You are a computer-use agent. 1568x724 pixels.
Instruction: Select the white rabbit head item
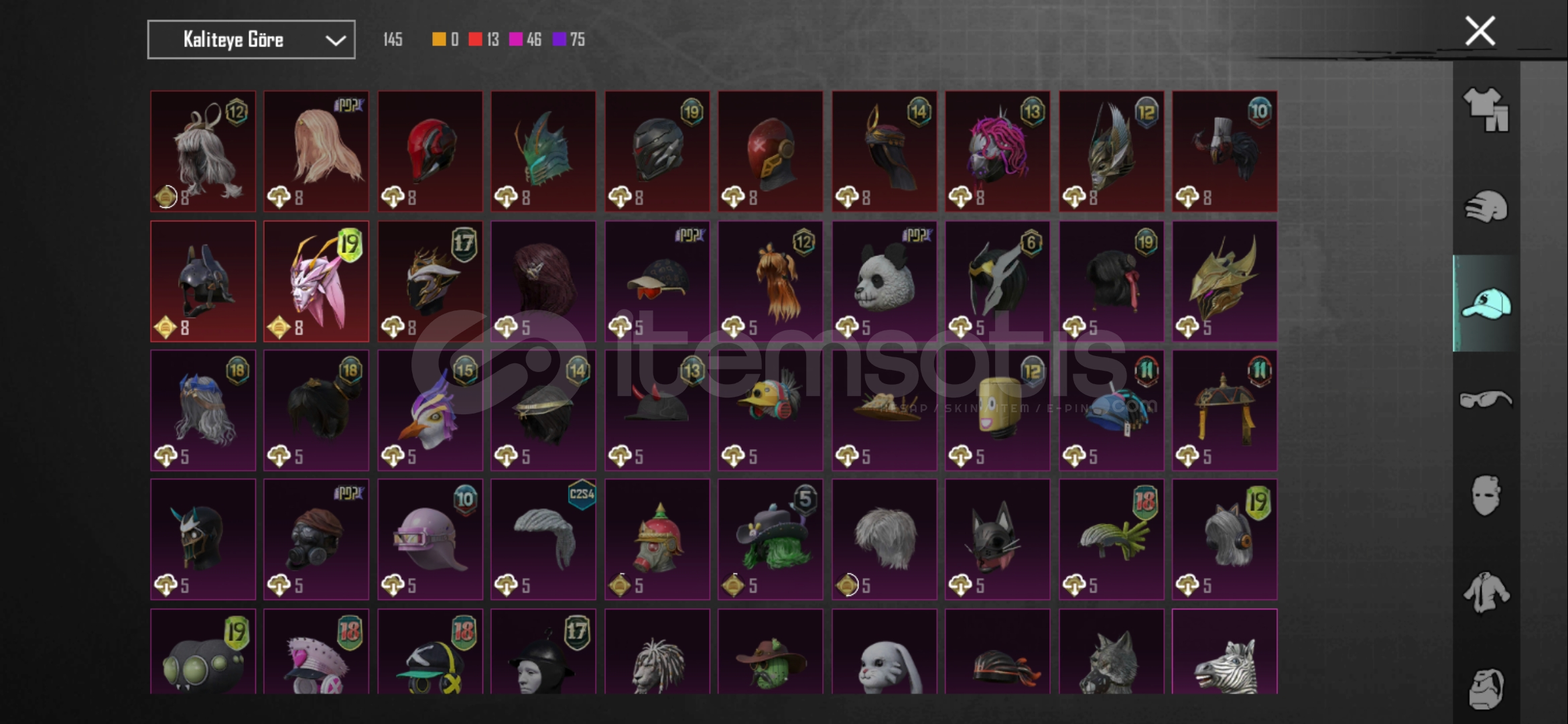point(884,651)
